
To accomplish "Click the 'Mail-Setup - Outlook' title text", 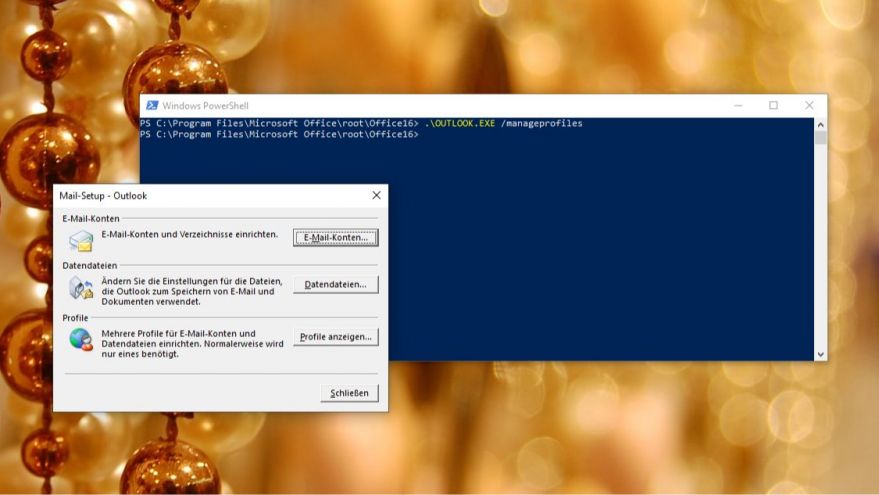I will (103, 196).
